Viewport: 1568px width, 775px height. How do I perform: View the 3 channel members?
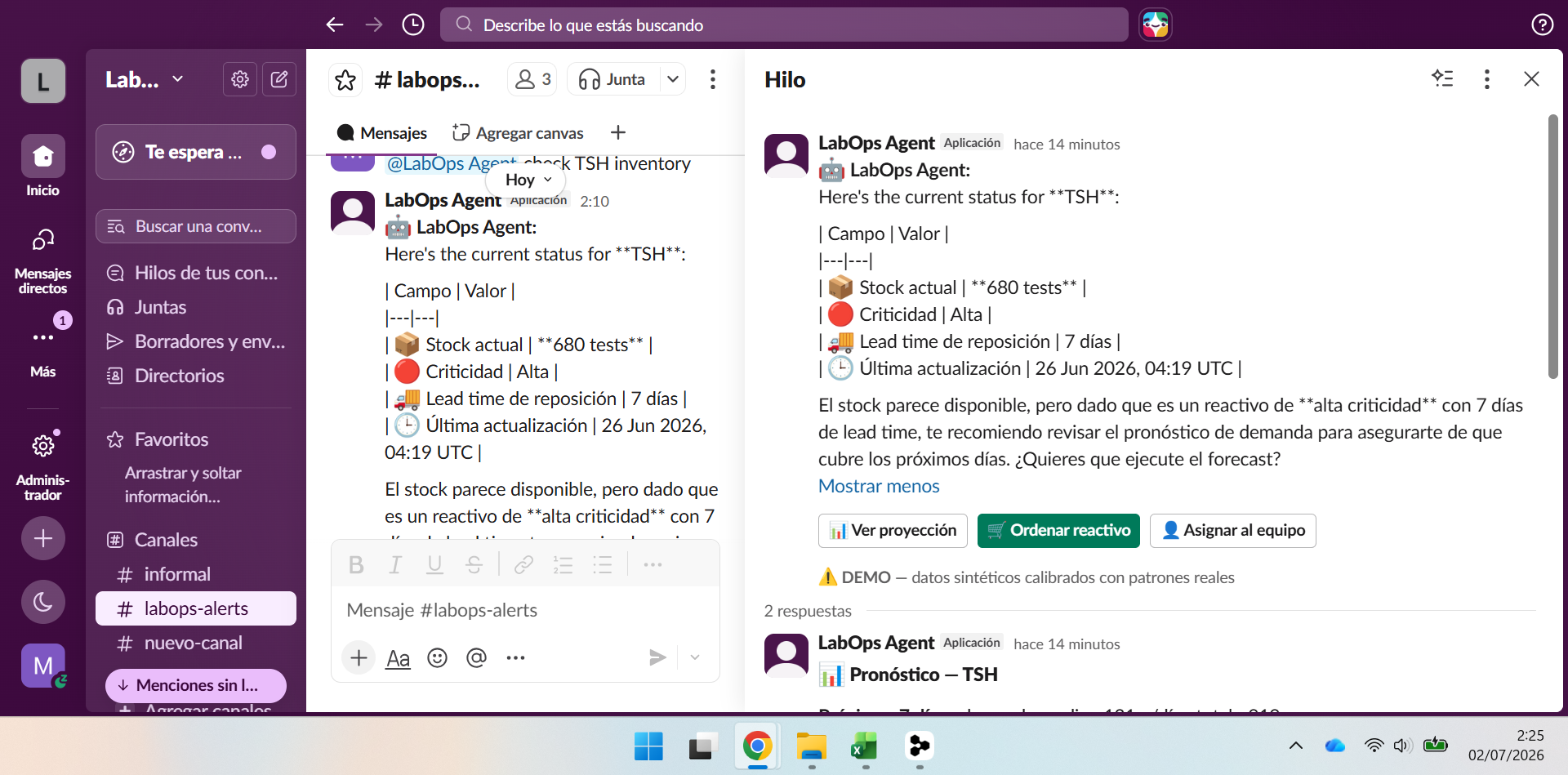coord(532,79)
